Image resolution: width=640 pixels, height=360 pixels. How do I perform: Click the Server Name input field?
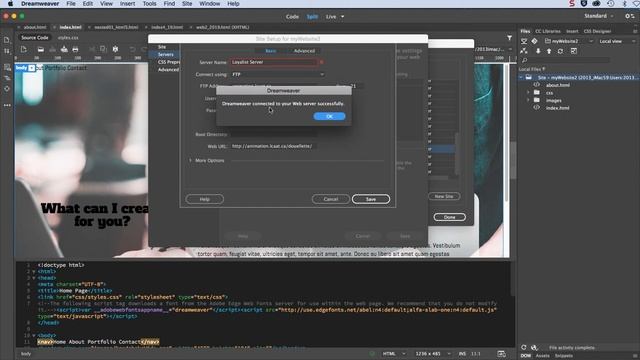(273, 62)
